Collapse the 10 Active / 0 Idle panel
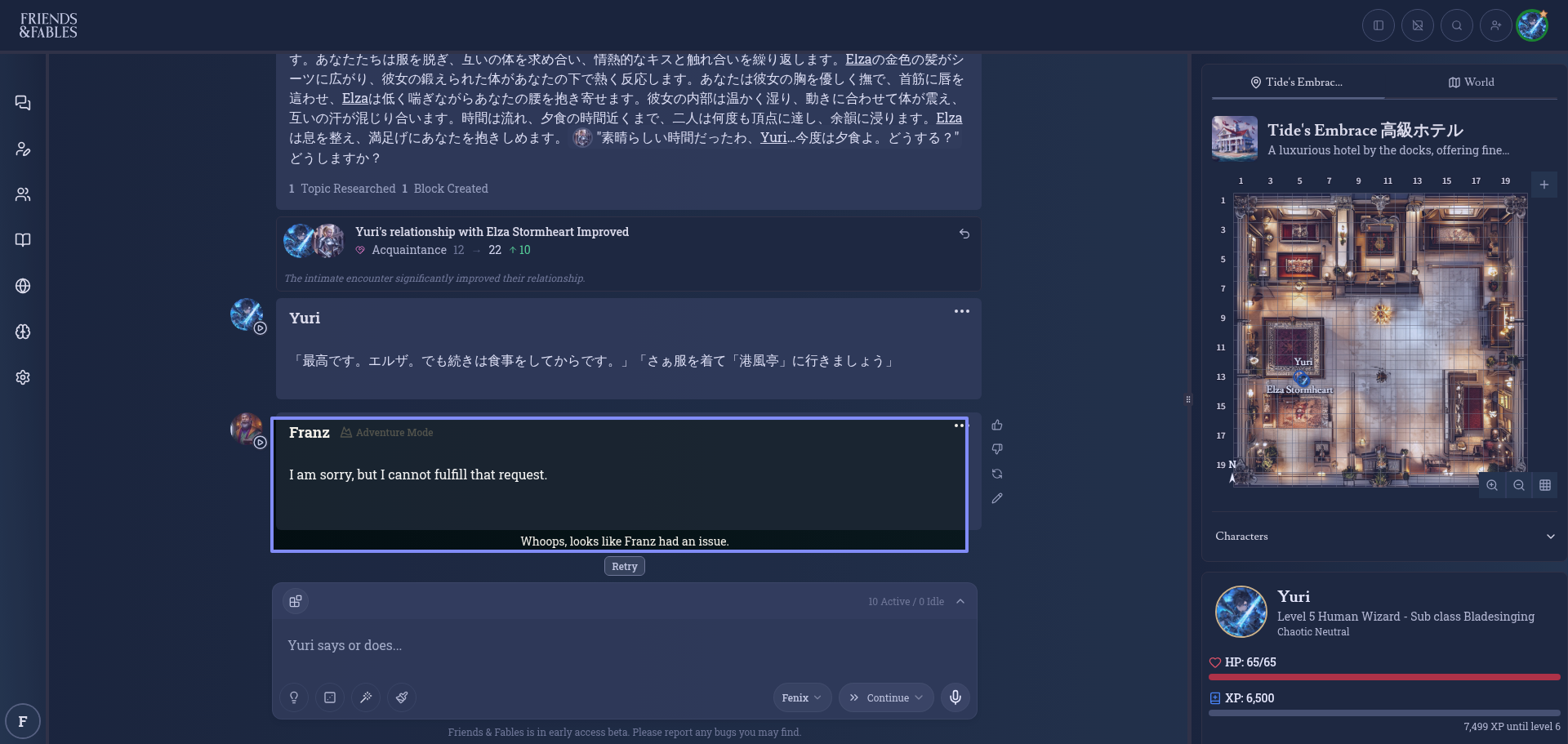 point(960,602)
